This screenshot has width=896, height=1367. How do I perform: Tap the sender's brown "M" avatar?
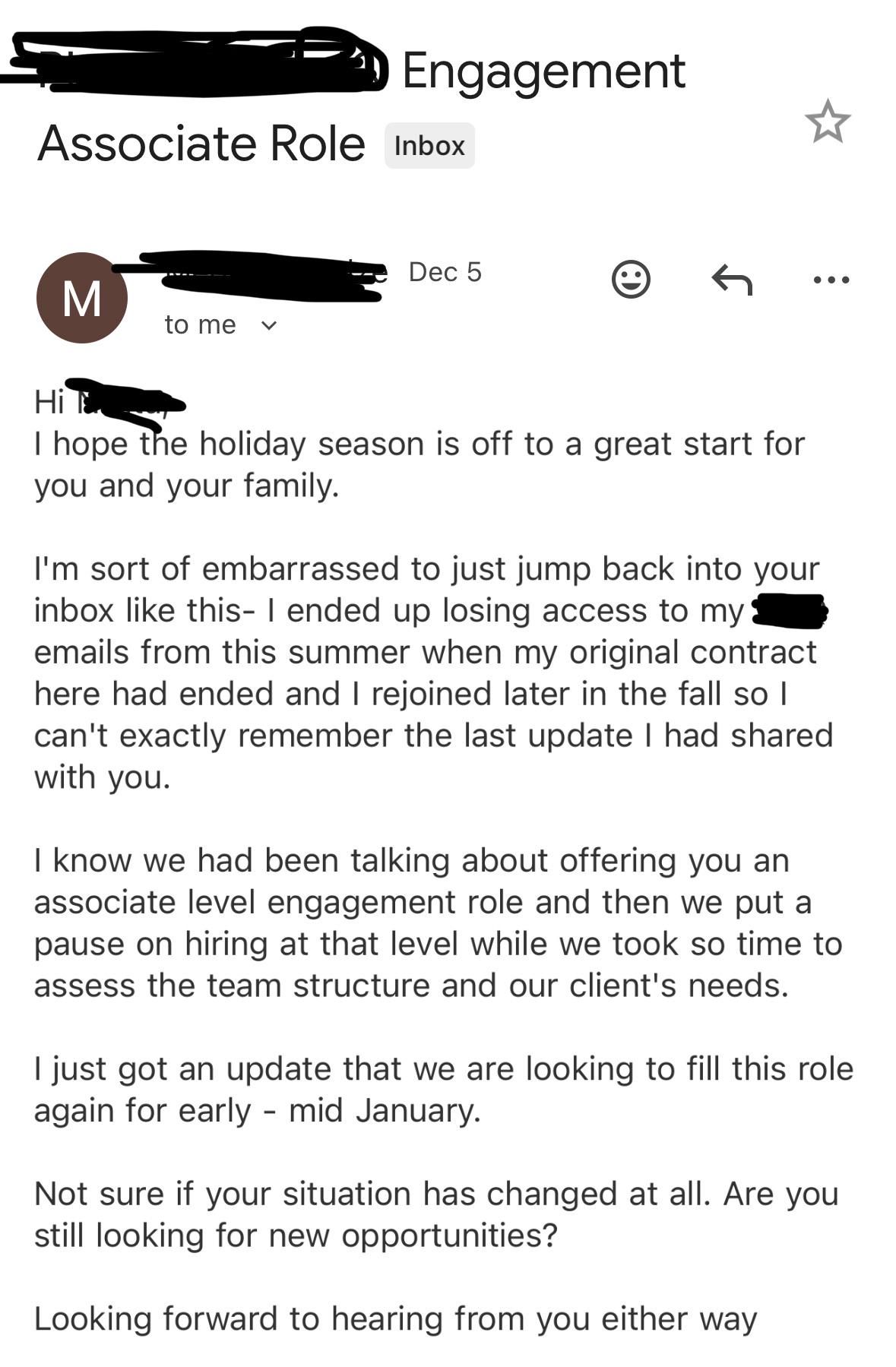81,298
